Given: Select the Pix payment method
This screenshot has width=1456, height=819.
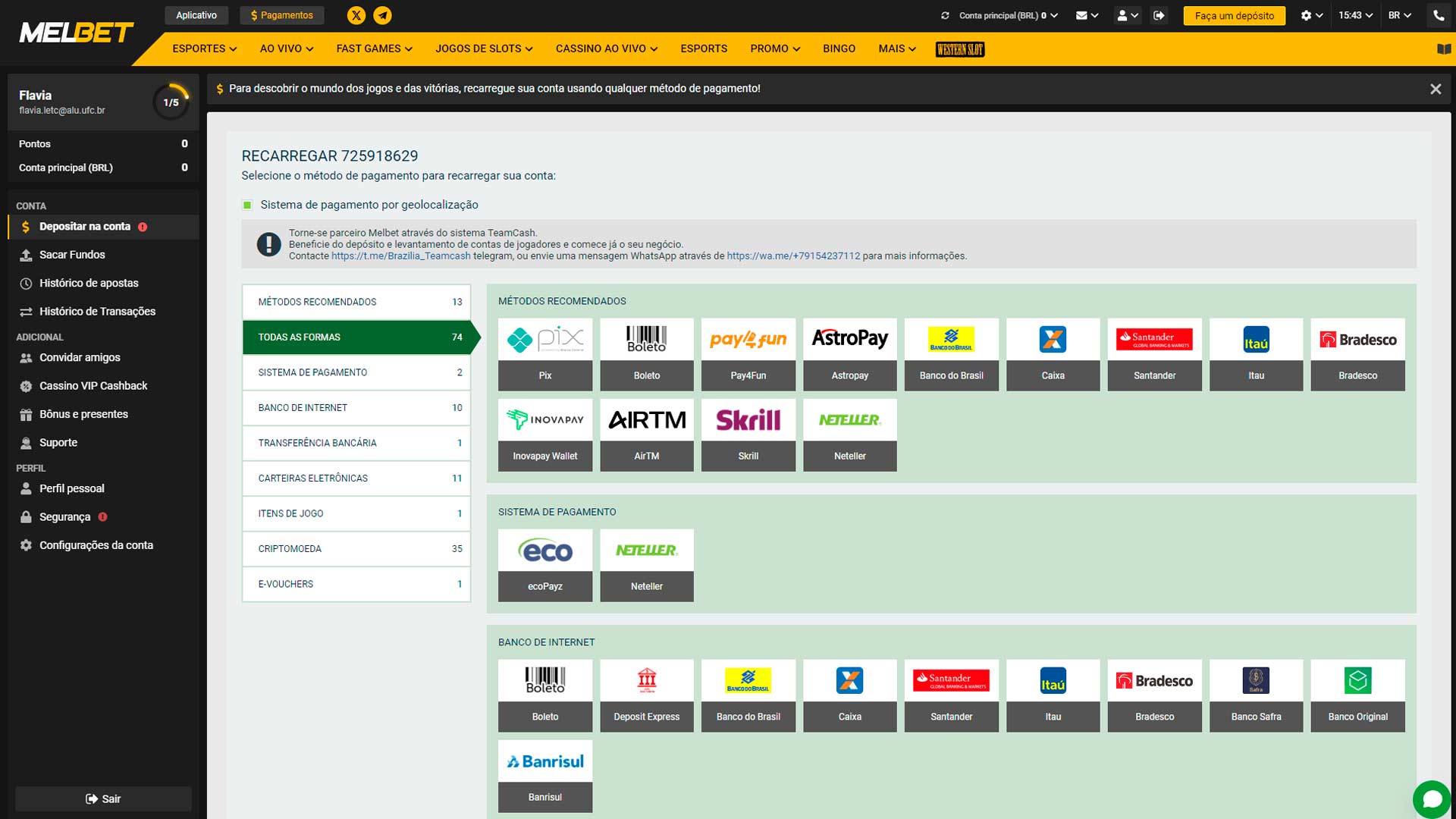Looking at the screenshot, I should pos(544,354).
